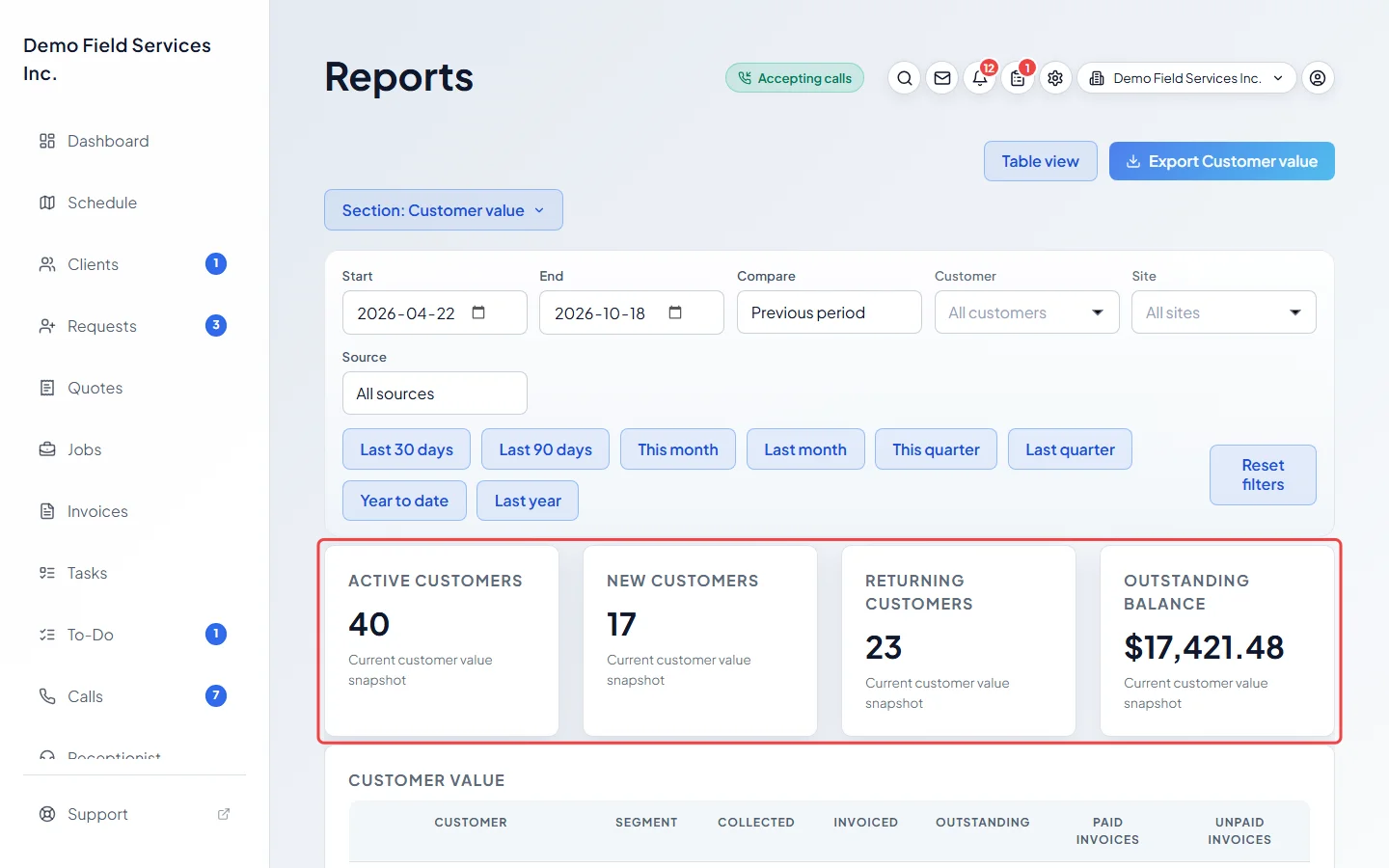Select the Year to date preset

(x=404, y=501)
